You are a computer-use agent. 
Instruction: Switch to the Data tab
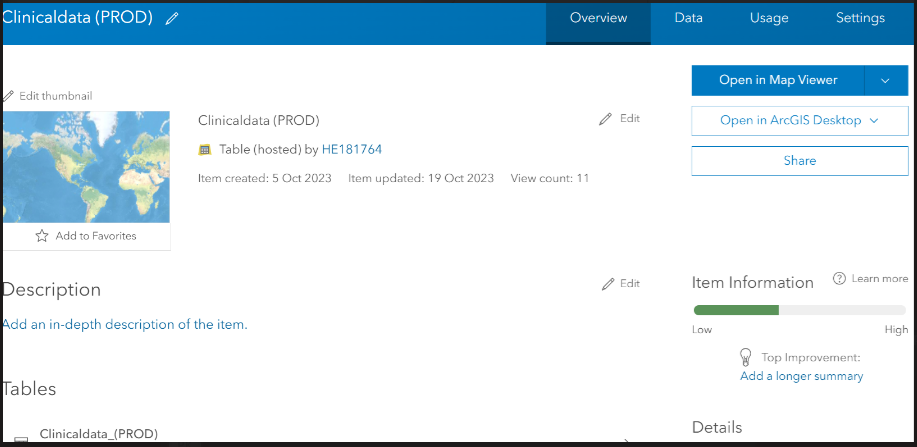point(688,18)
